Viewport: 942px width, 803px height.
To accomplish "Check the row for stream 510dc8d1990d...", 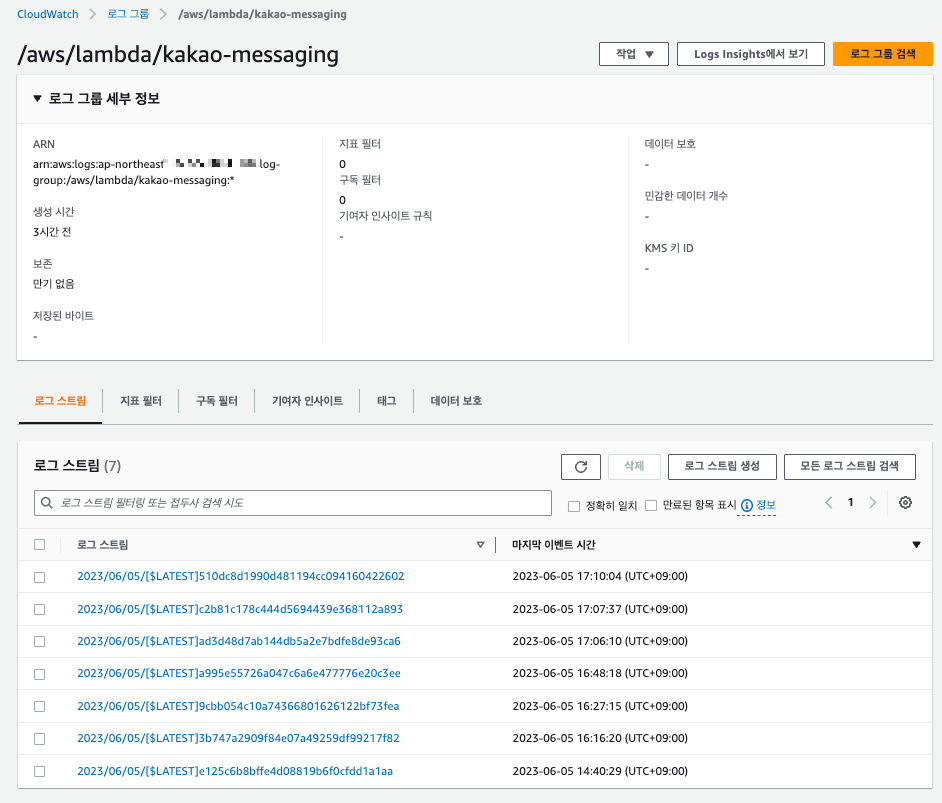I will coord(40,577).
